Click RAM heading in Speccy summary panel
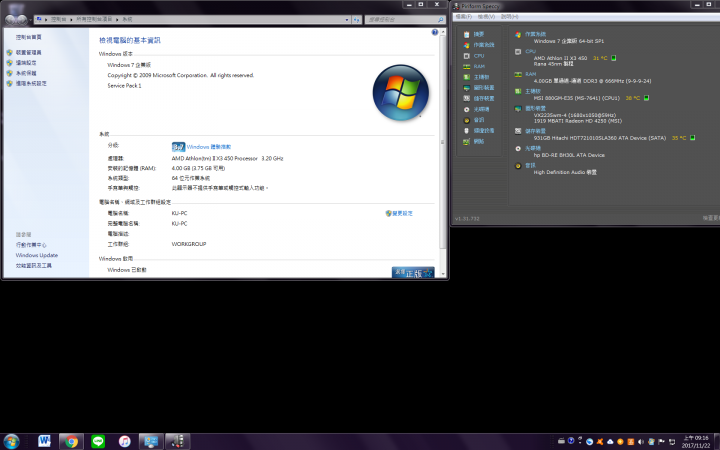The height and width of the screenshot is (450, 720). tap(530, 74)
